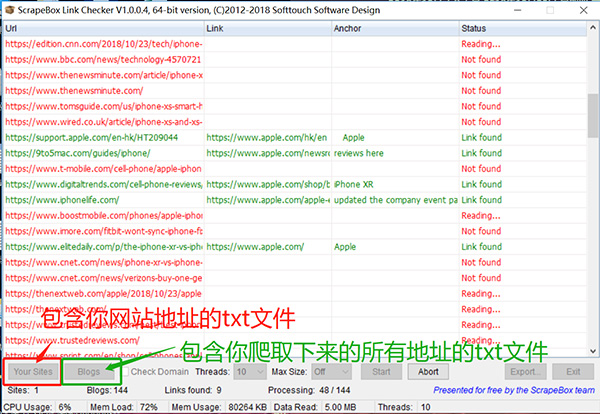Click the apple.com/shop link cell
The height and width of the screenshot is (414, 600).
267,184
